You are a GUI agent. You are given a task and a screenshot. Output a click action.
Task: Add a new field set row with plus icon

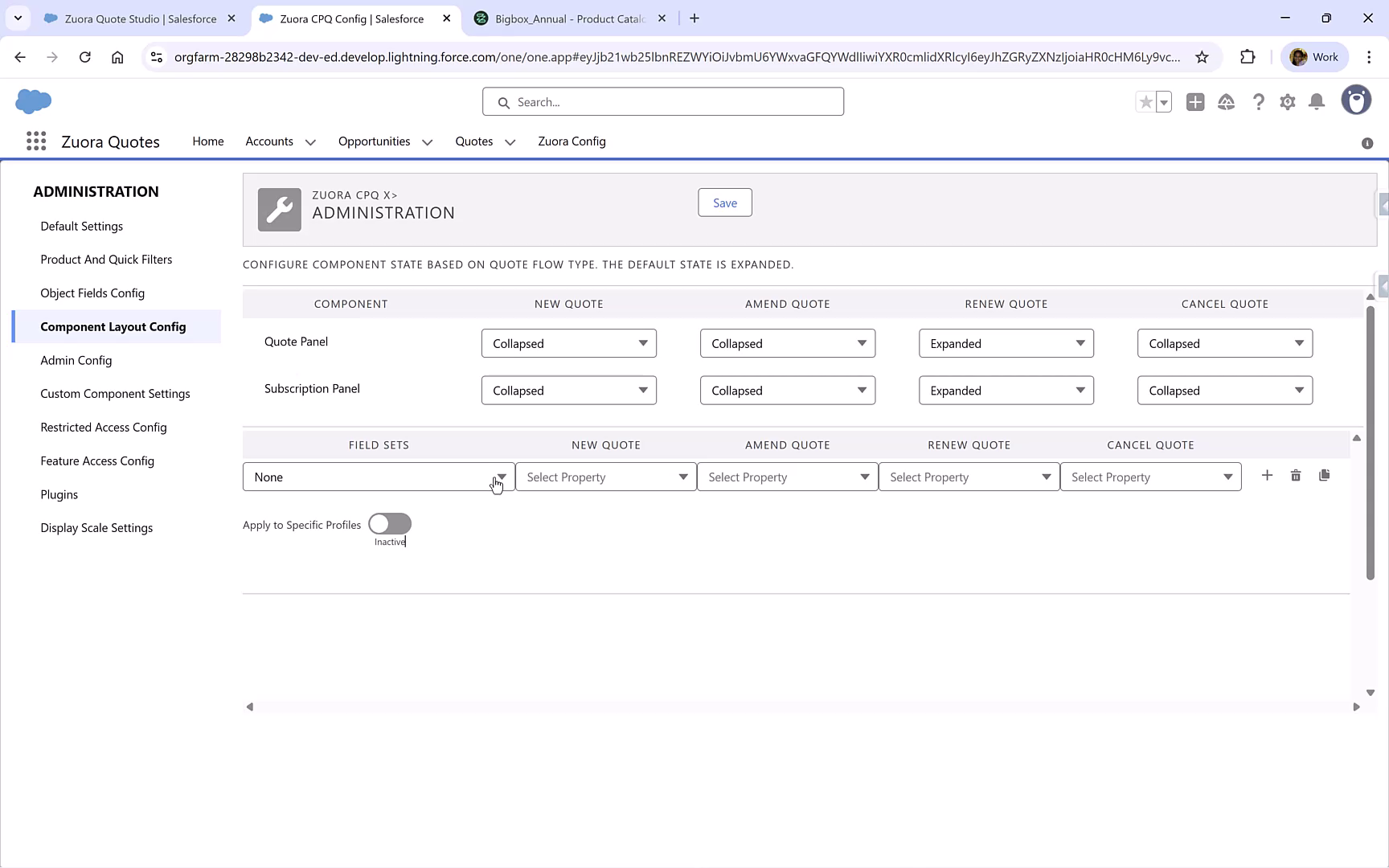pos(1267,475)
